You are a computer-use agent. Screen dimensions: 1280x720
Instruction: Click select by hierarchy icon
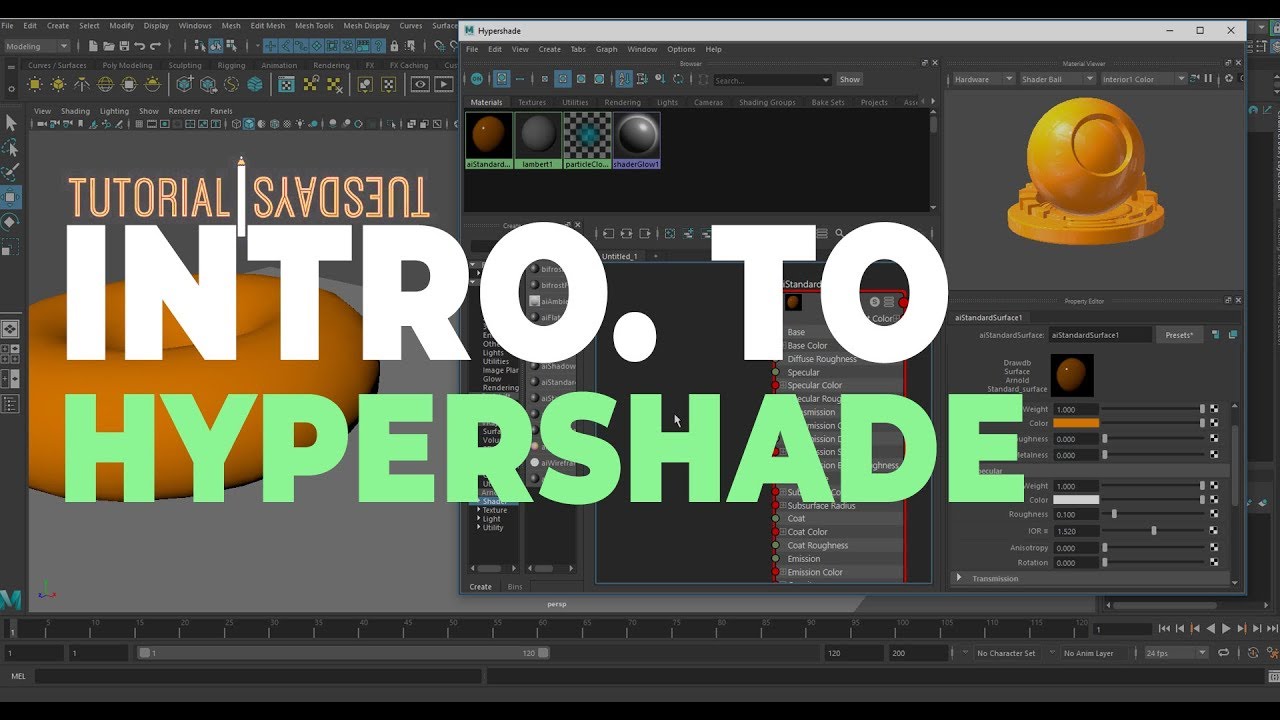(x=200, y=46)
